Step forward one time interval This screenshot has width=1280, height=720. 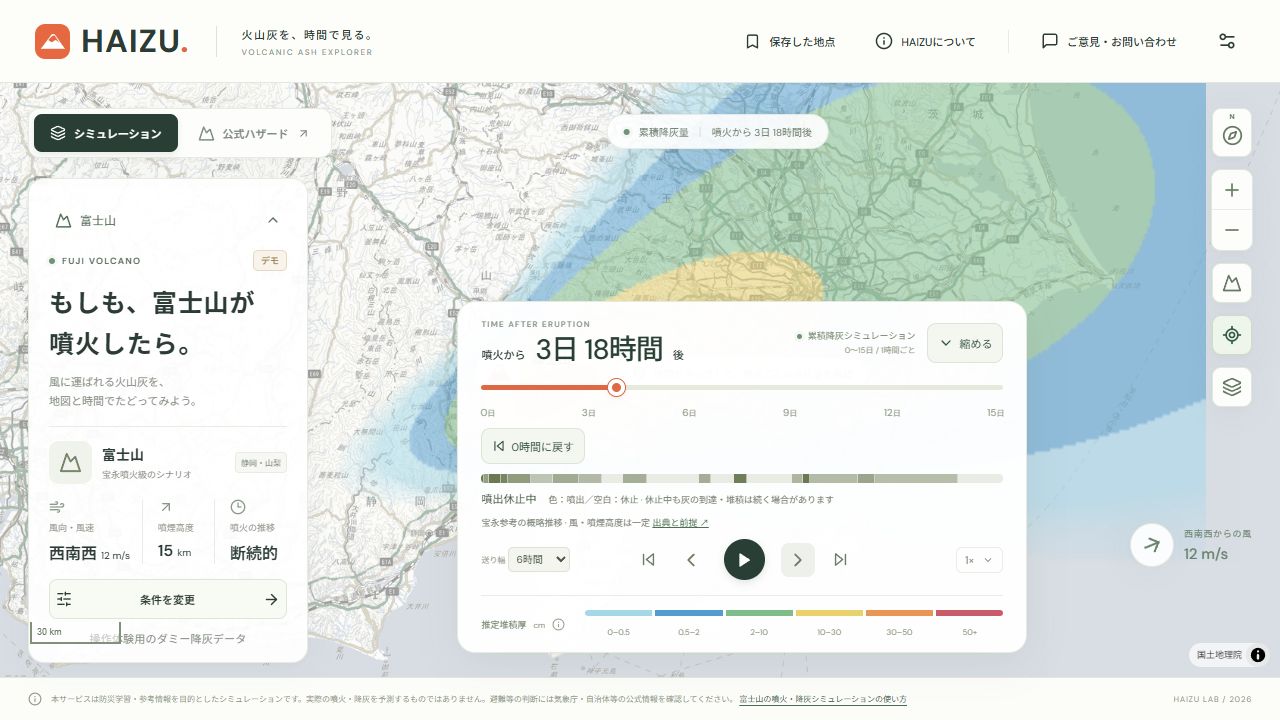[x=798, y=560]
